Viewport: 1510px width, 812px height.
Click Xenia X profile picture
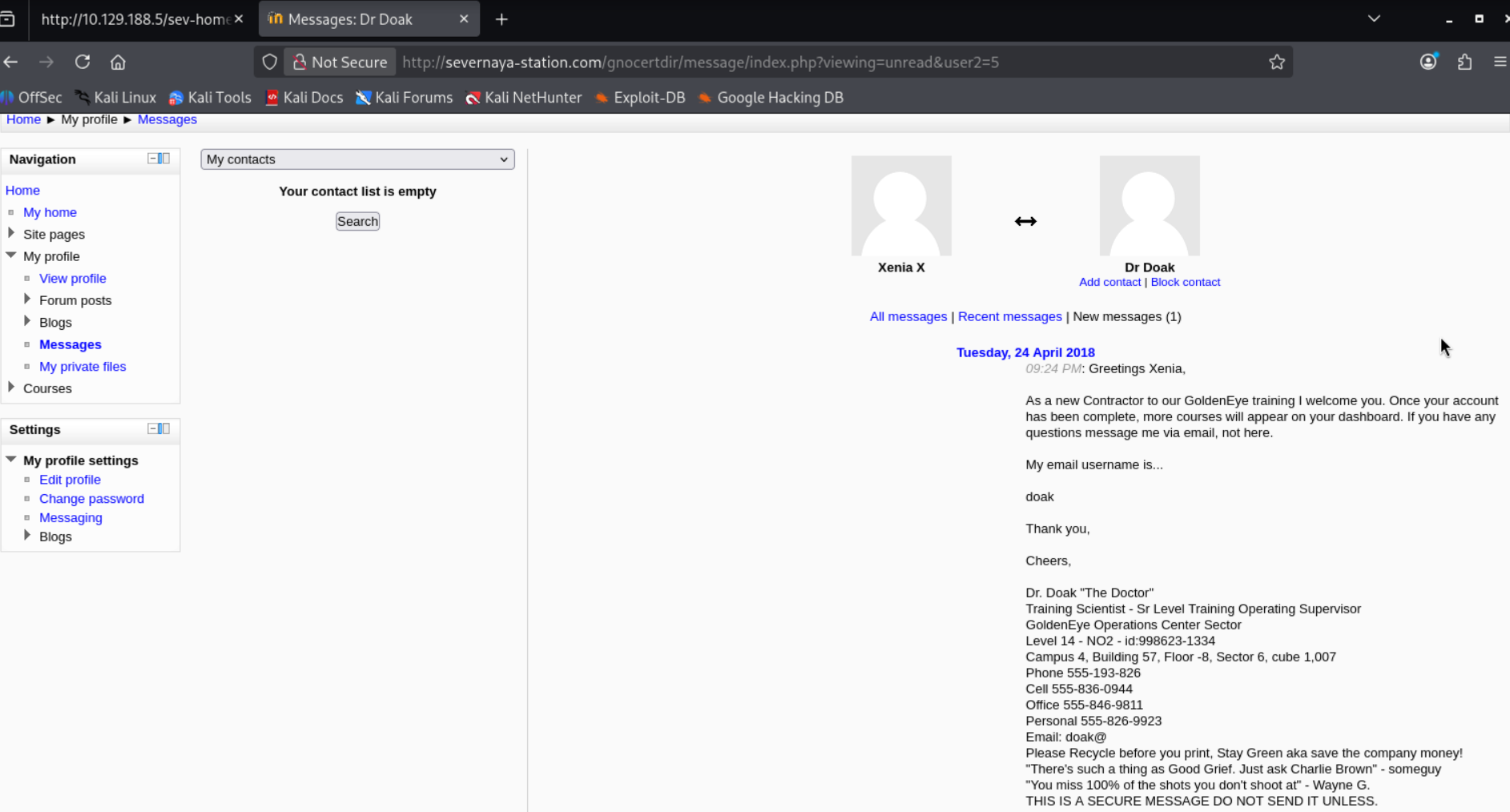pos(901,206)
